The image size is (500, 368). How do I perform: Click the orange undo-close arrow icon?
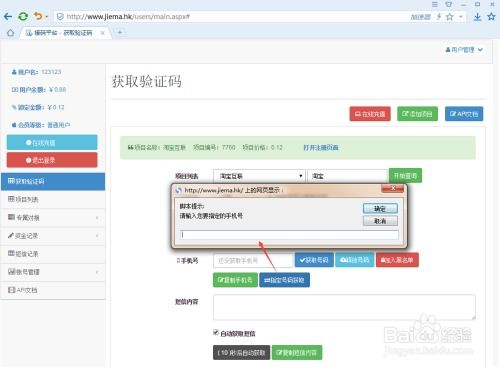coord(38,16)
